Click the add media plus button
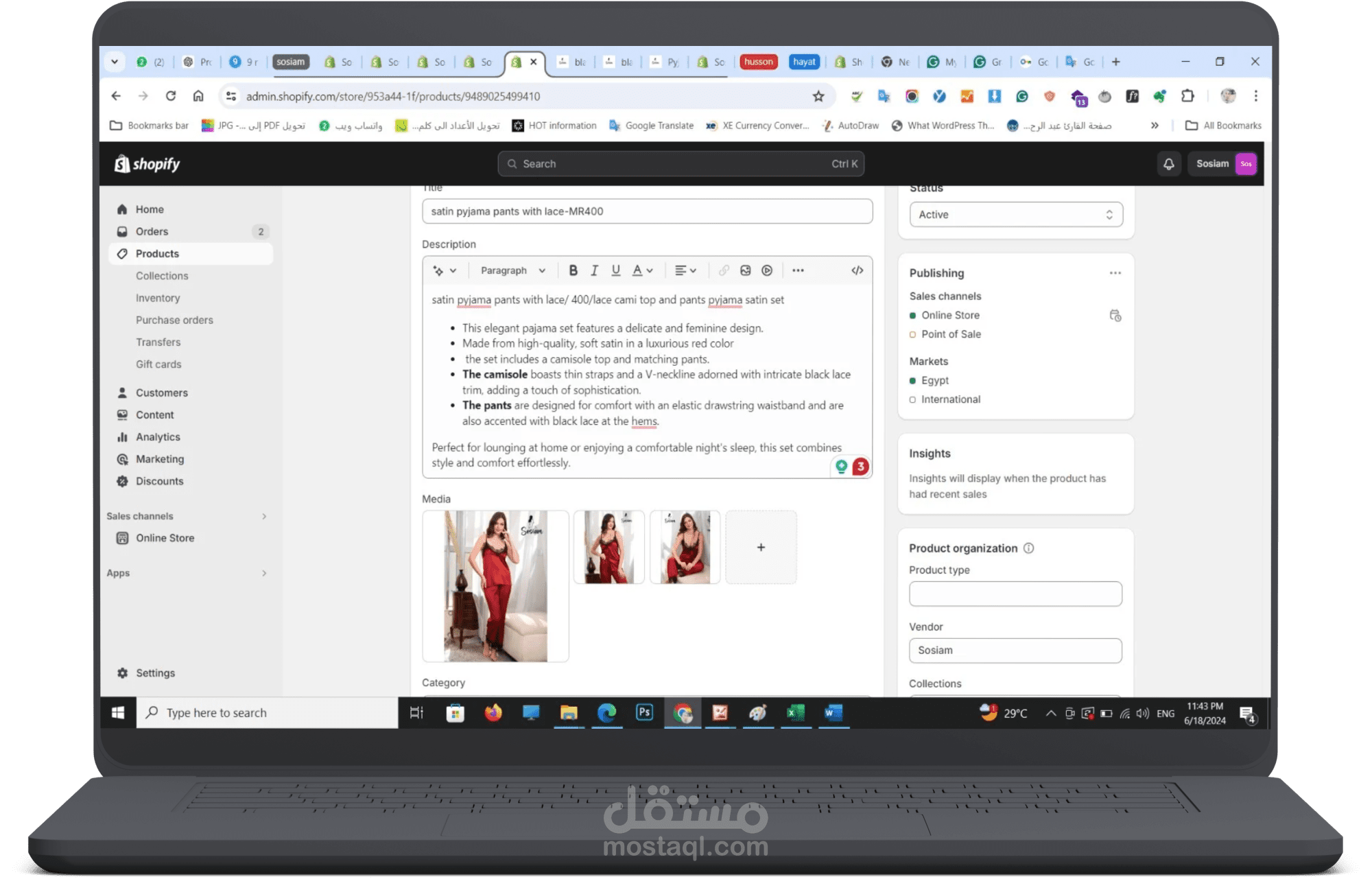Image resolution: width=1372 pixels, height=879 pixels. click(x=761, y=548)
